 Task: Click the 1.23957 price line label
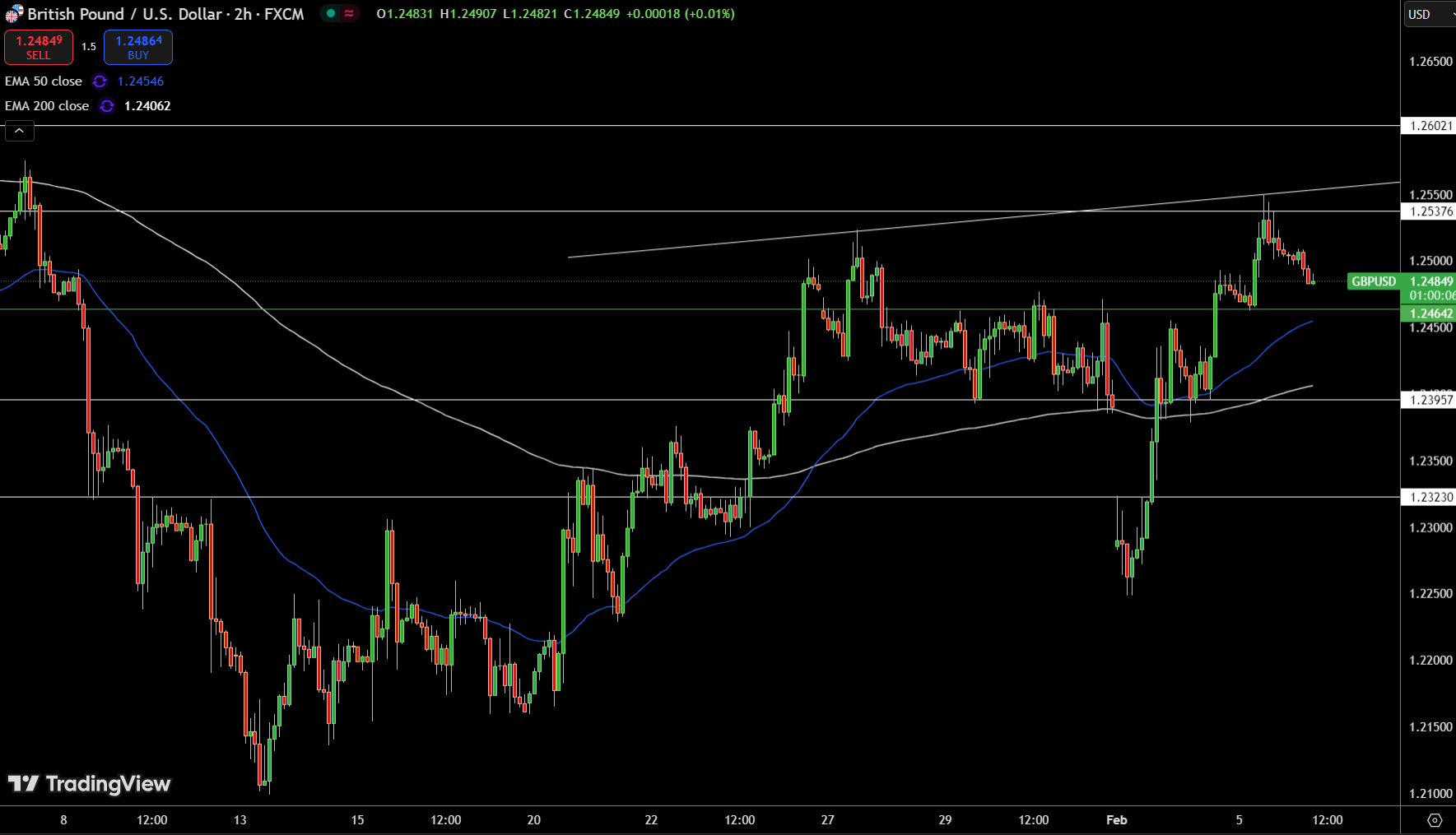click(1429, 400)
